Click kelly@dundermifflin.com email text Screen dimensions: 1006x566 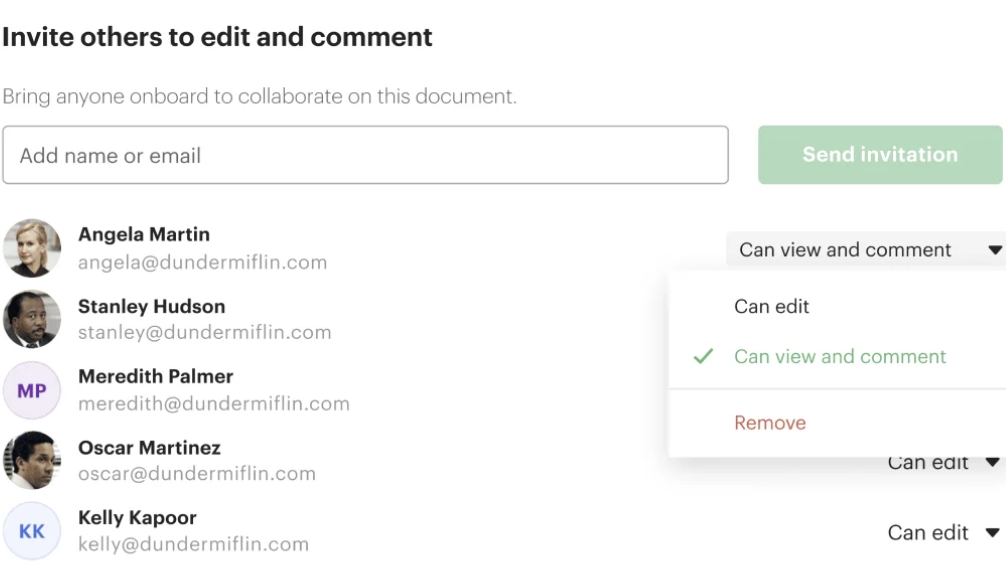click(x=193, y=545)
